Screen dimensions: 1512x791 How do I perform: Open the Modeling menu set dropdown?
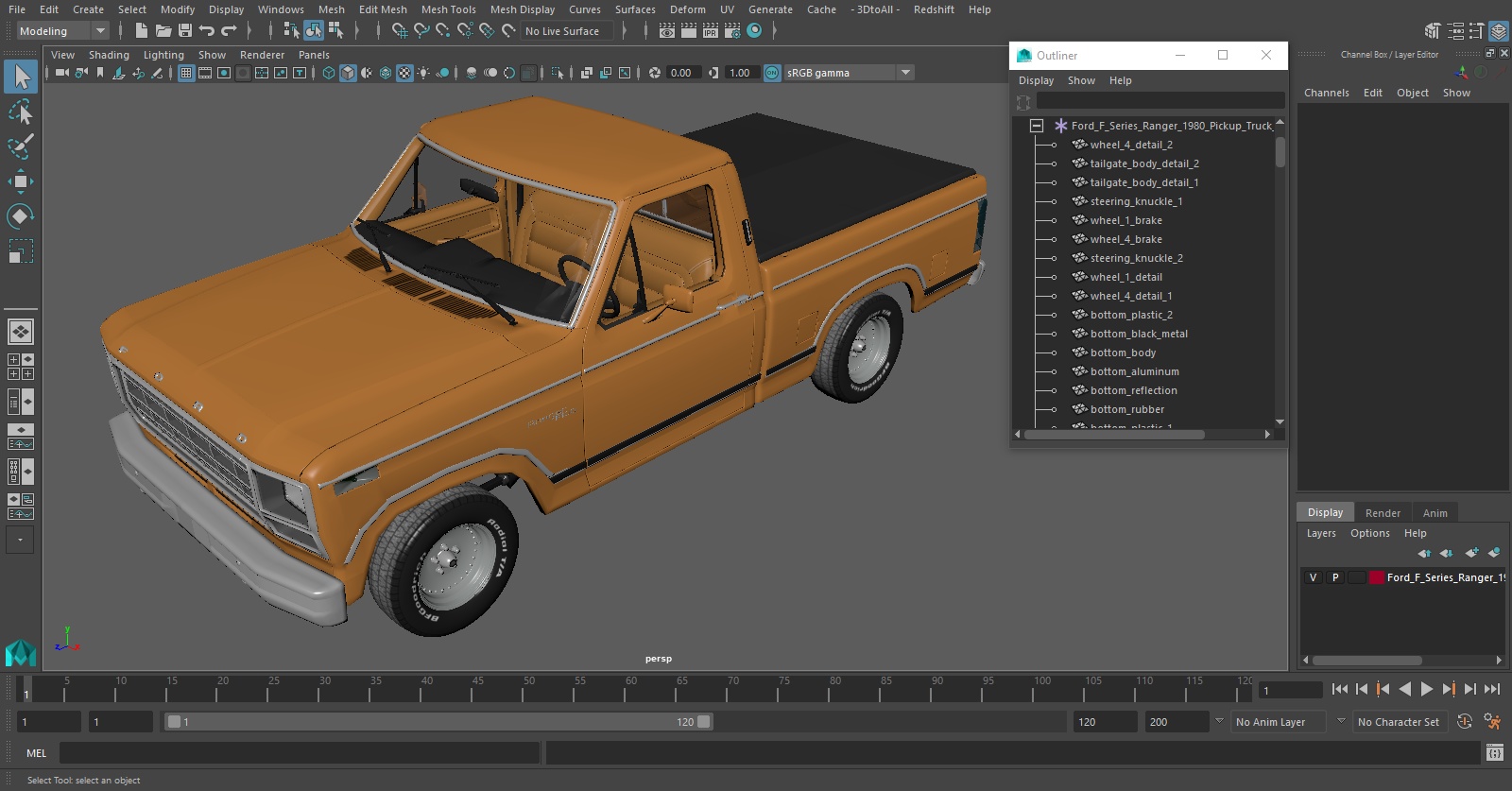(x=62, y=31)
